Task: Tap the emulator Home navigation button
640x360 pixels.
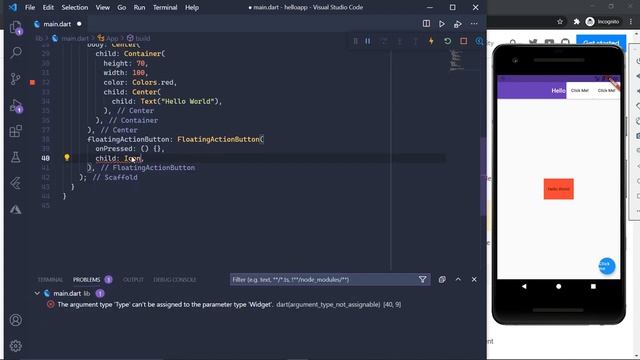Action: [x=558, y=287]
